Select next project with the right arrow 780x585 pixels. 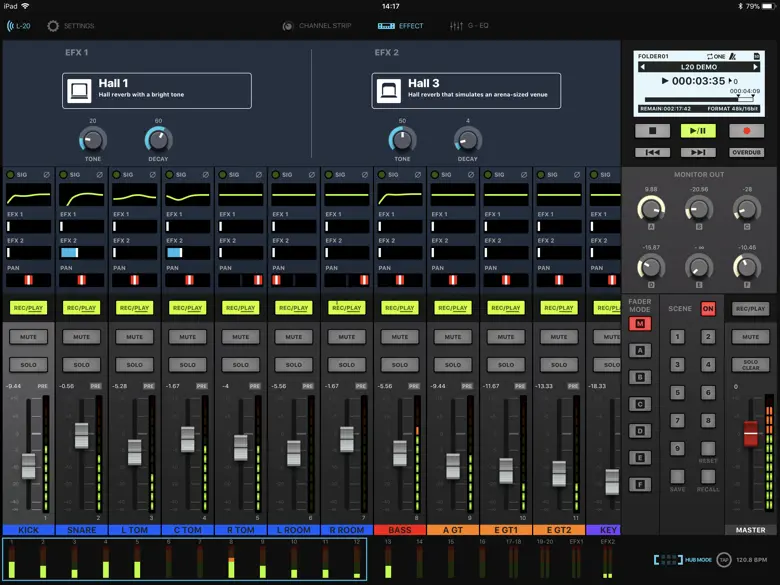(756, 67)
